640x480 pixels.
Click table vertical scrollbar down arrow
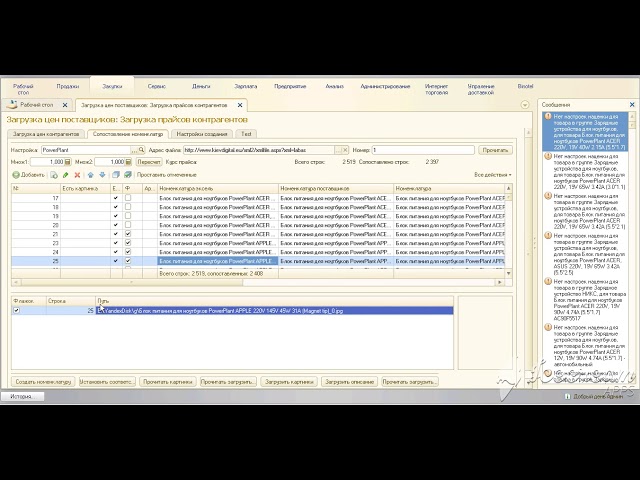(509, 273)
